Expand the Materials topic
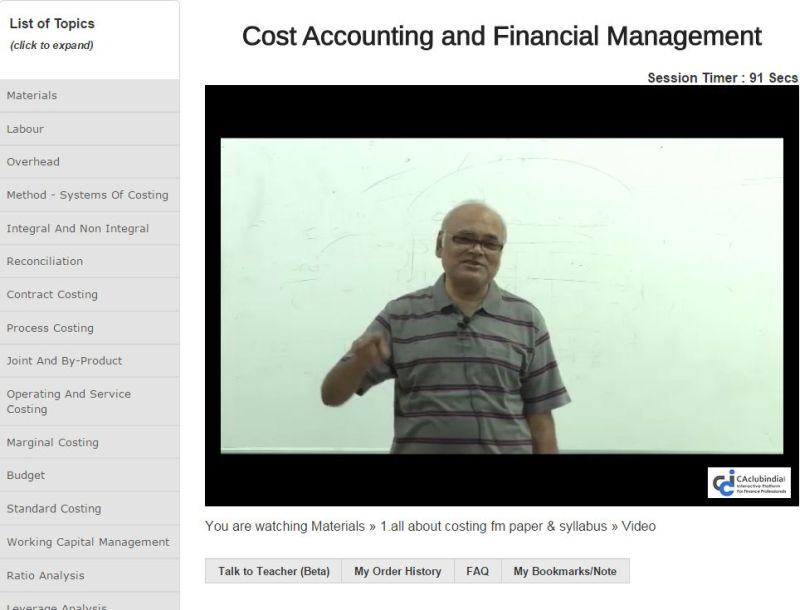 [x=32, y=96]
